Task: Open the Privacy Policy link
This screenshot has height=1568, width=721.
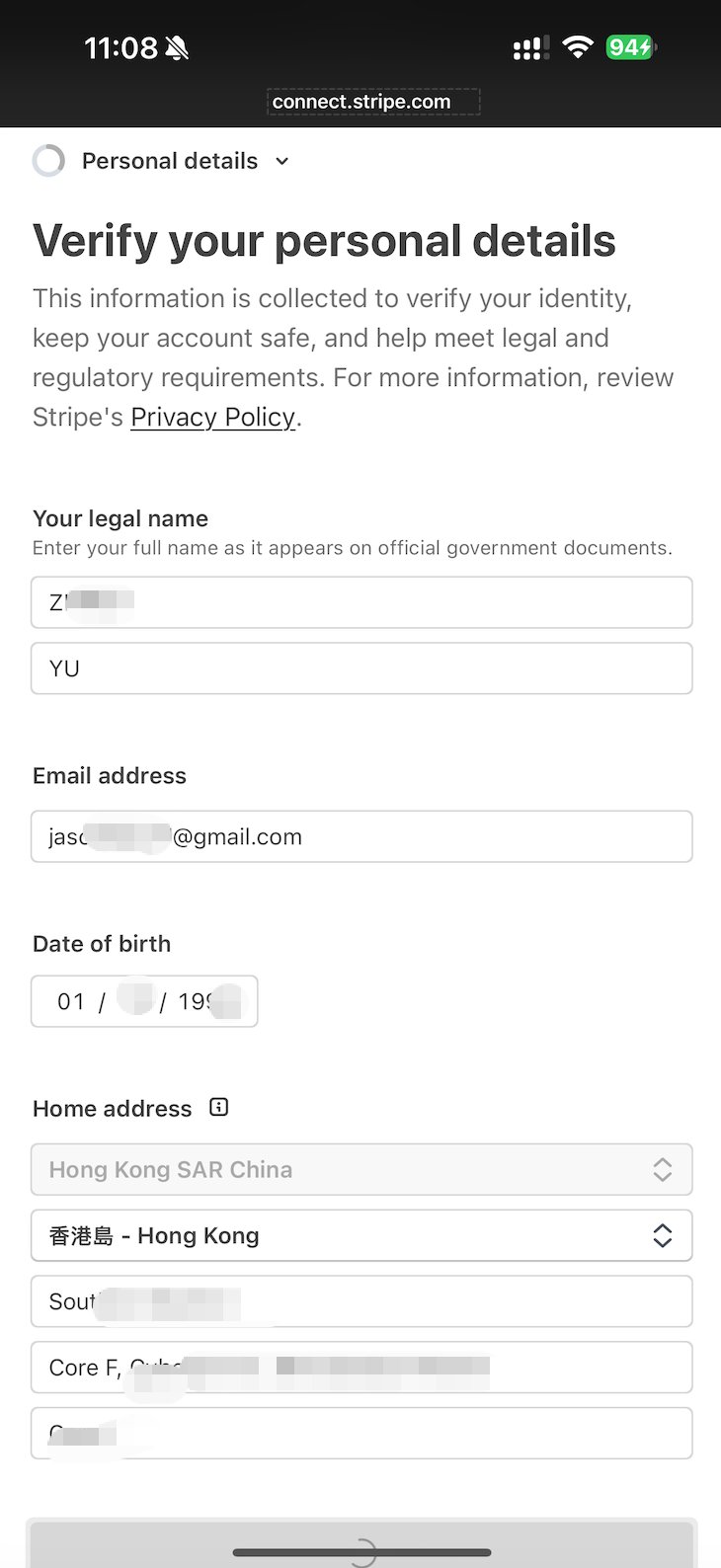Action: click(213, 418)
